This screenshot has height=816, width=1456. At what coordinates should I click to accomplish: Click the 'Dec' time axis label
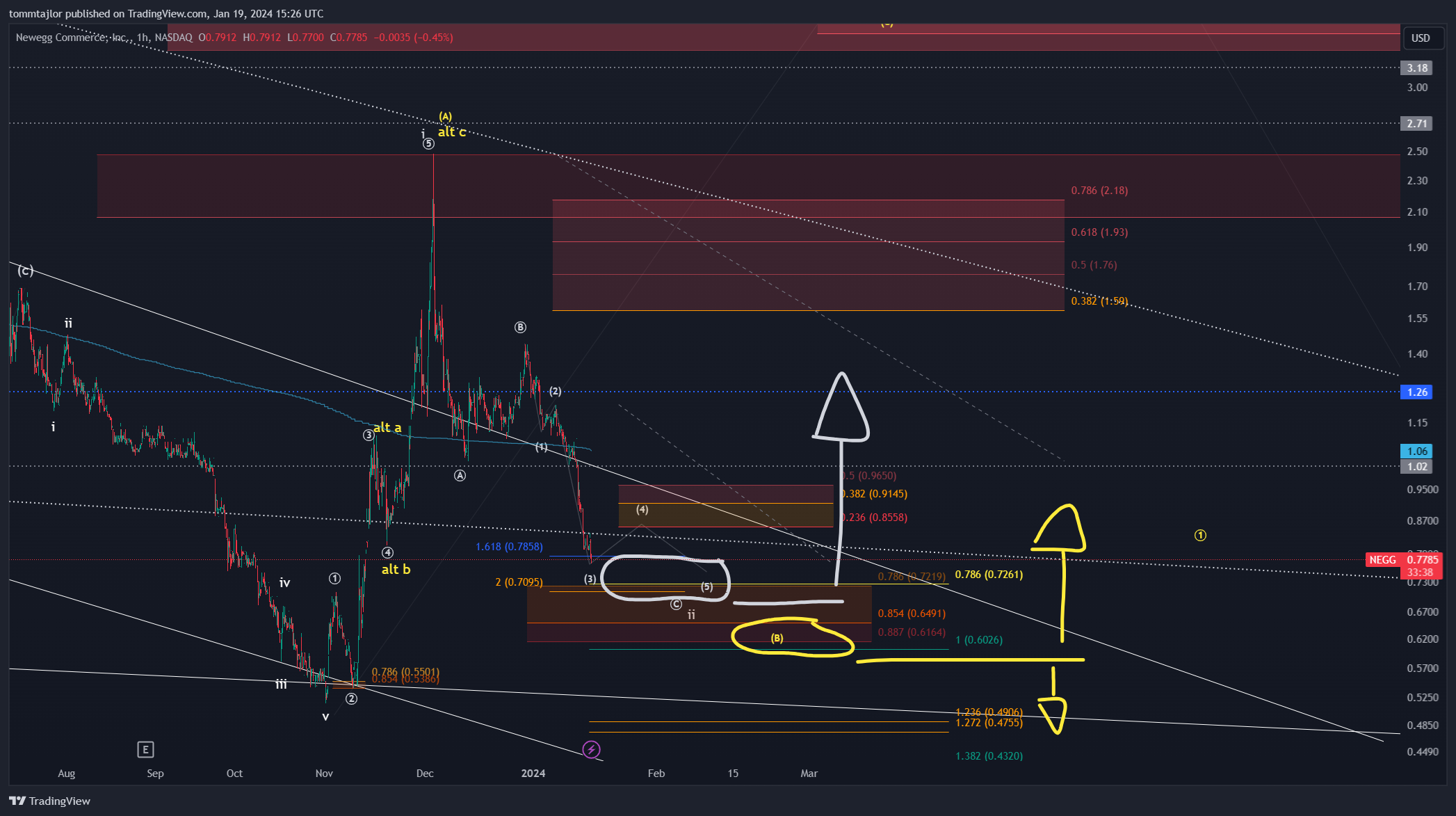pyautogui.click(x=425, y=773)
